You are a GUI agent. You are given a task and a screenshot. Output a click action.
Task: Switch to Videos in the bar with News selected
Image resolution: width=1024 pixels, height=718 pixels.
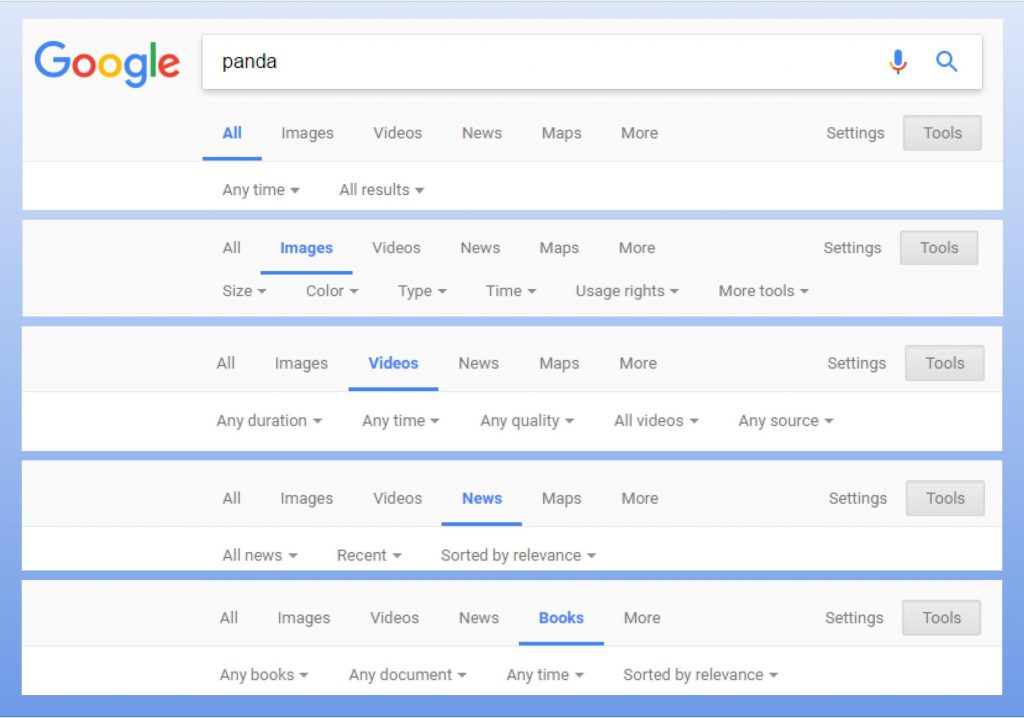point(398,498)
